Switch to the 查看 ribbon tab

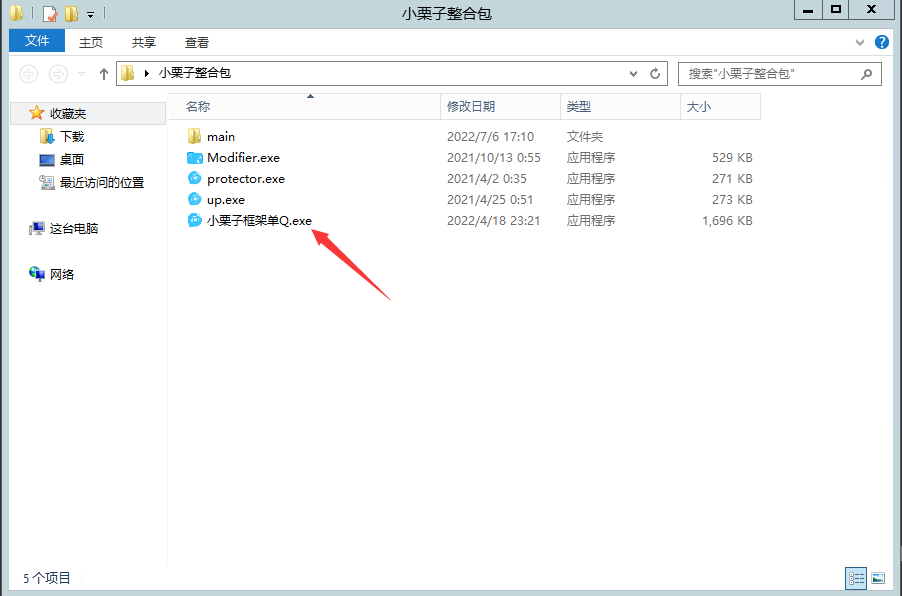tap(197, 43)
